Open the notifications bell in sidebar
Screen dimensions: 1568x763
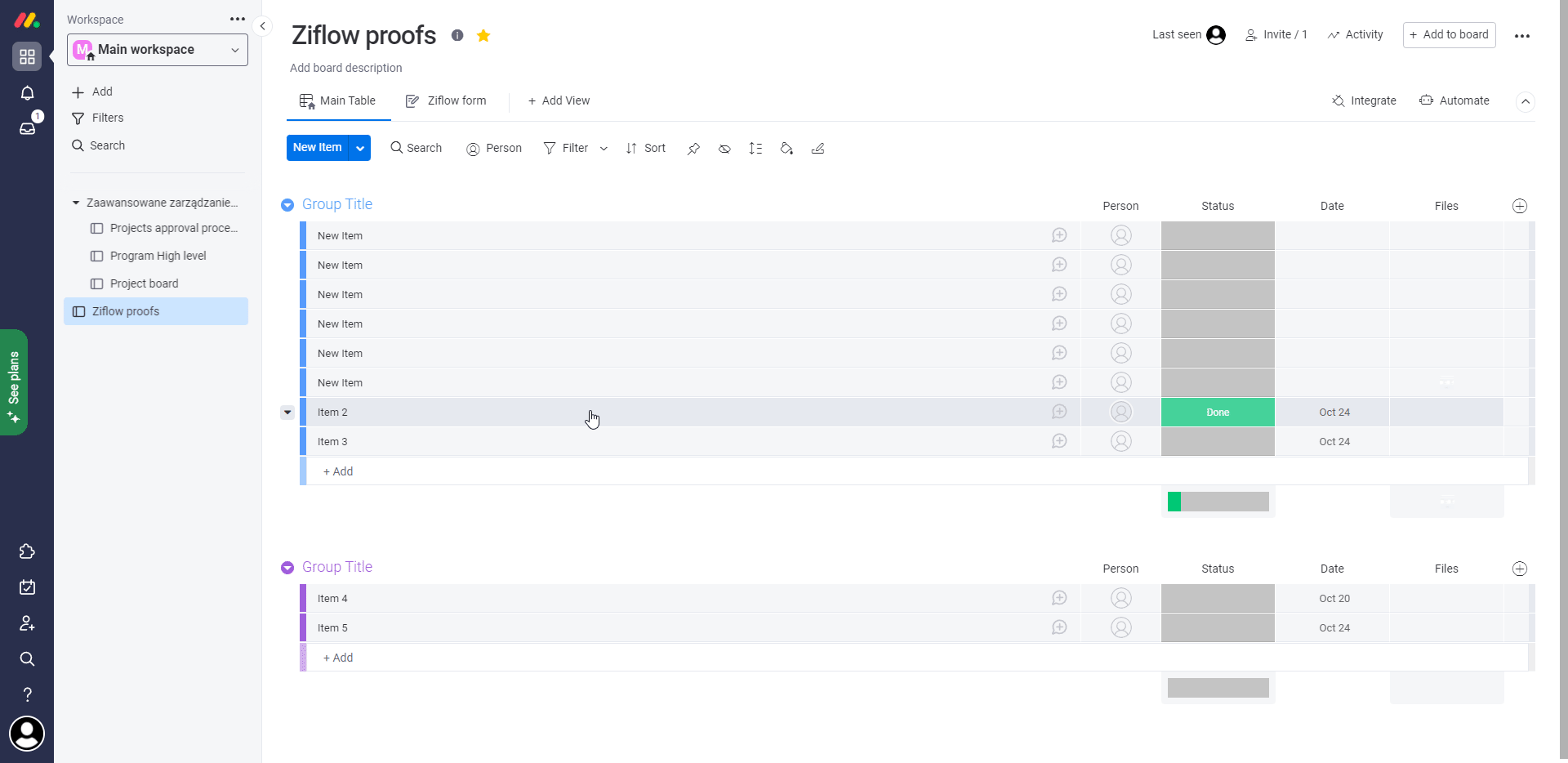tap(27, 93)
